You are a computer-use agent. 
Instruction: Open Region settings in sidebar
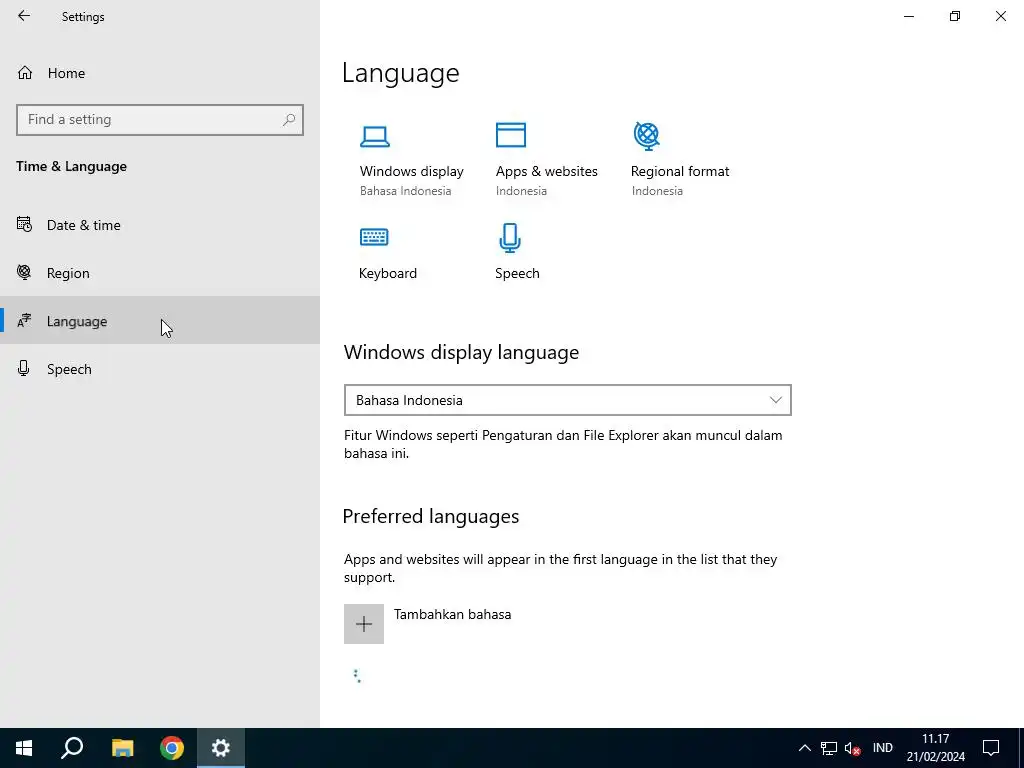pos(159,273)
